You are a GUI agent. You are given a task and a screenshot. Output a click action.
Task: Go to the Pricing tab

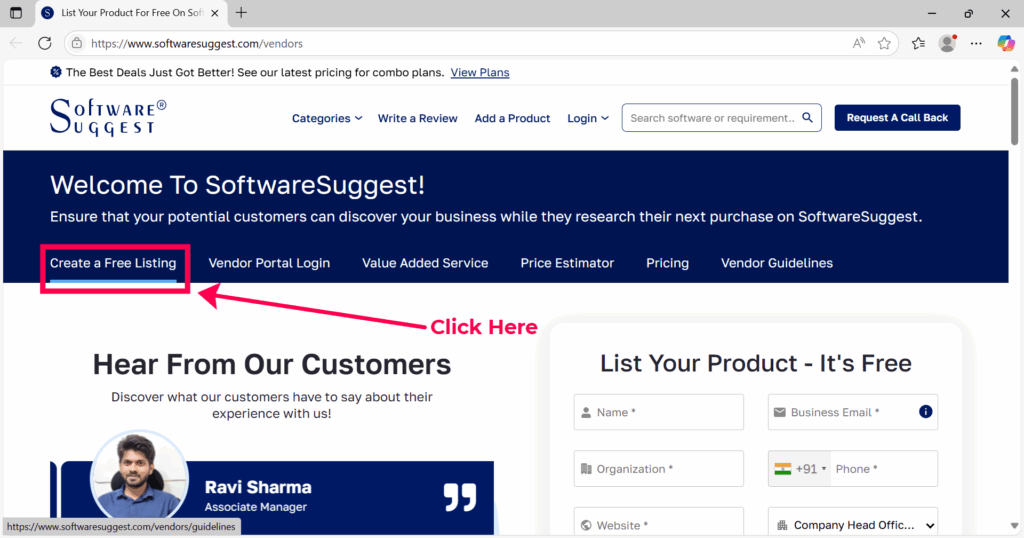667,263
